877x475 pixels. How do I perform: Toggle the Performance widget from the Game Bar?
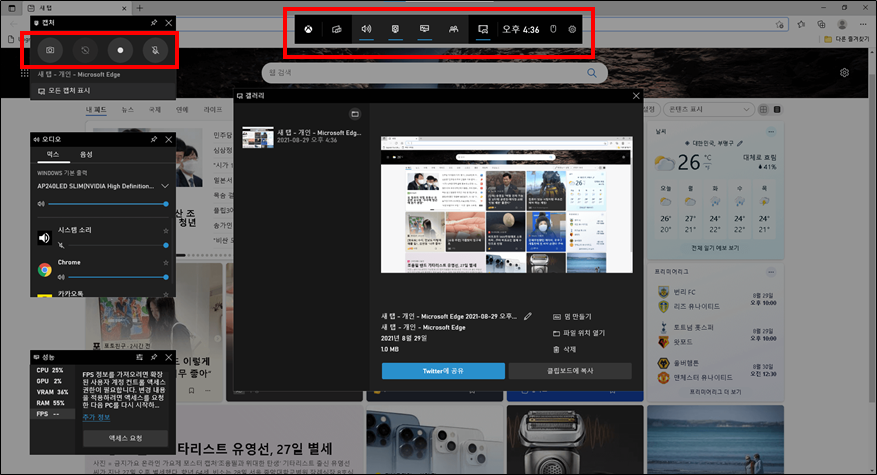pos(425,30)
